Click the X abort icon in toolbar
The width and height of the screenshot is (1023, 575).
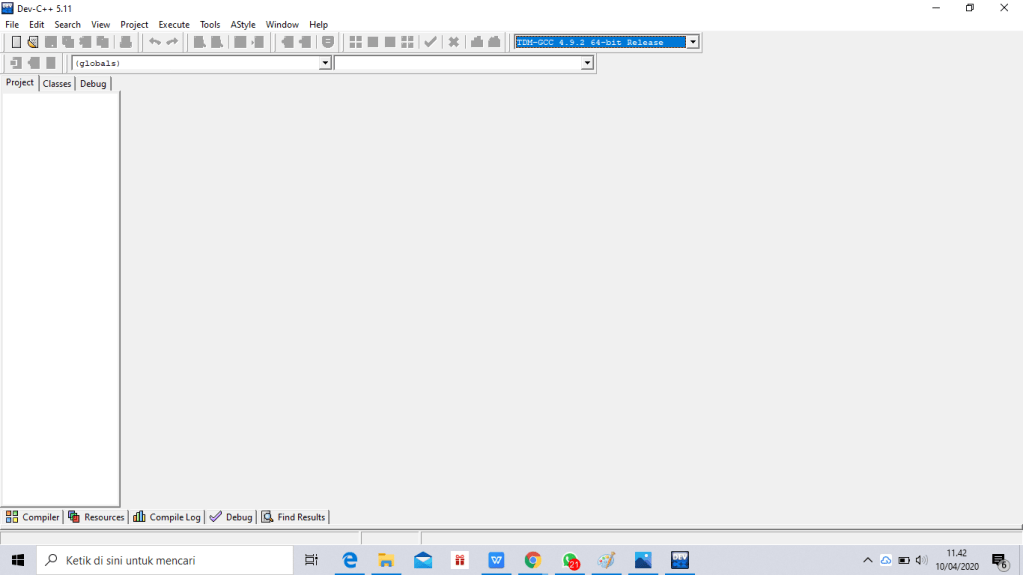click(x=453, y=42)
